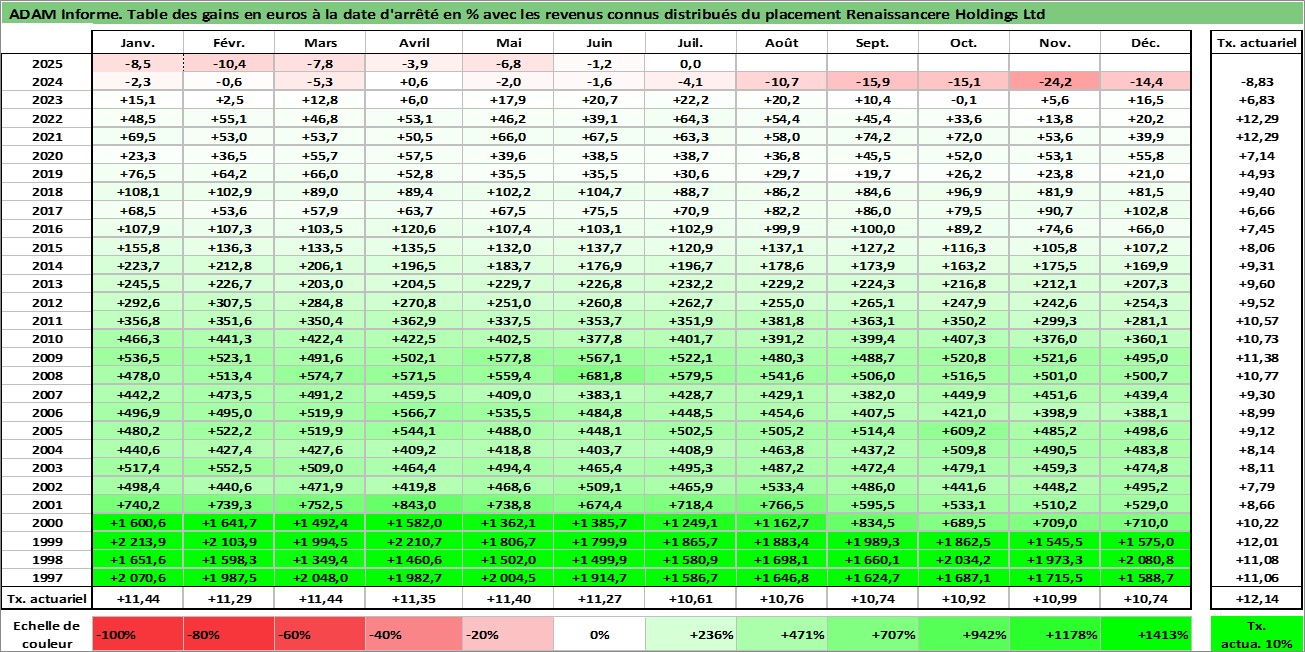The width and height of the screenshot is (1305, 652).
Task: Click the Nov. actuarial rate +10,99 in bottom row
Action: click(1055, 598)
